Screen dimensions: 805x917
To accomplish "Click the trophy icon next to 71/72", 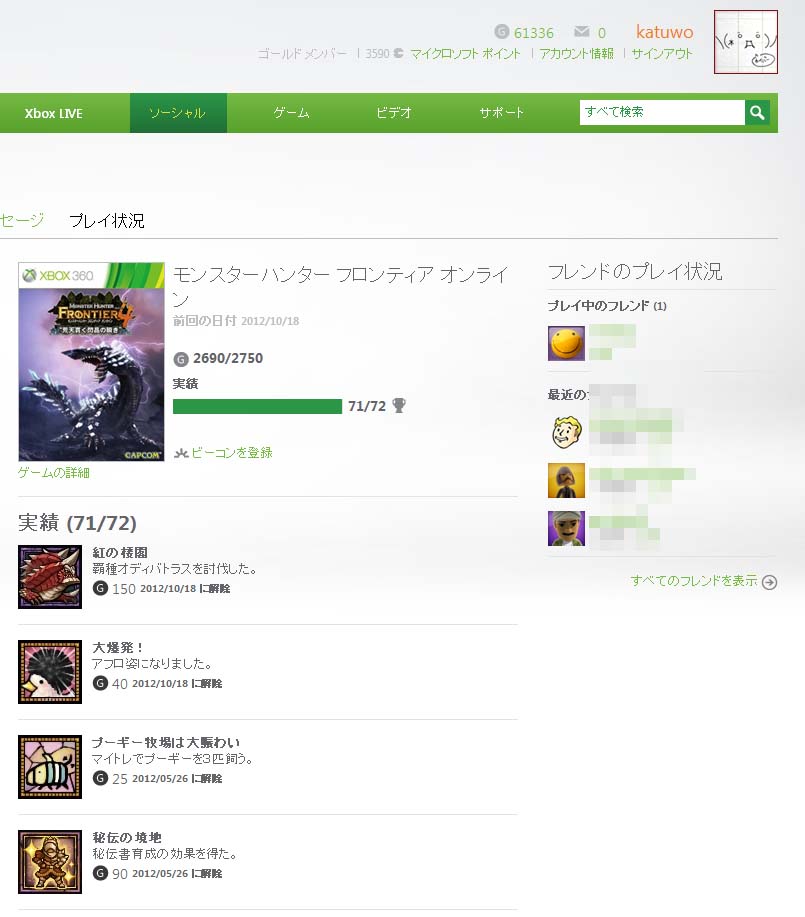I will coord(399,405).
